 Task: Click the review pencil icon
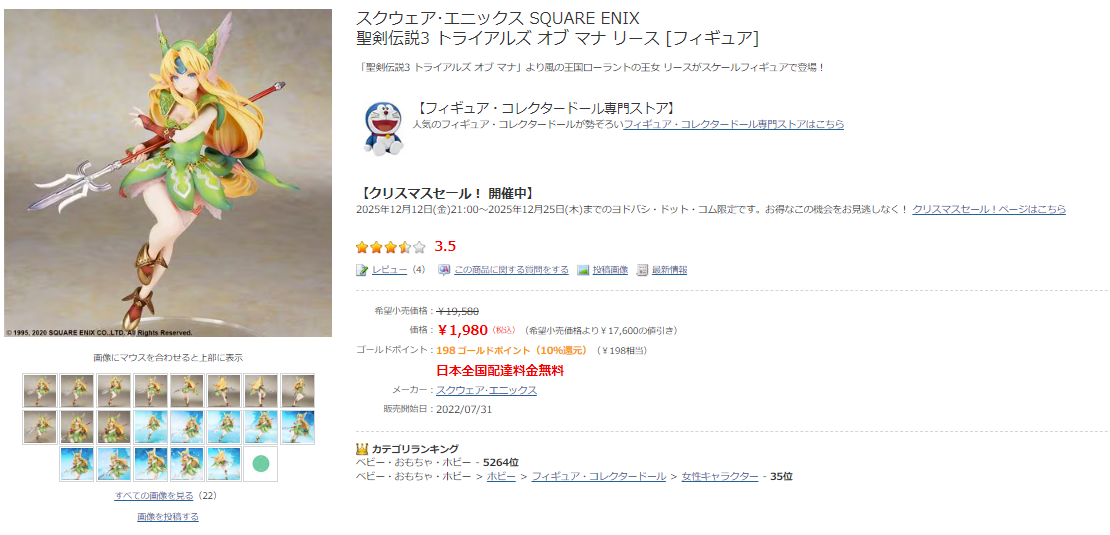point(362,270)
